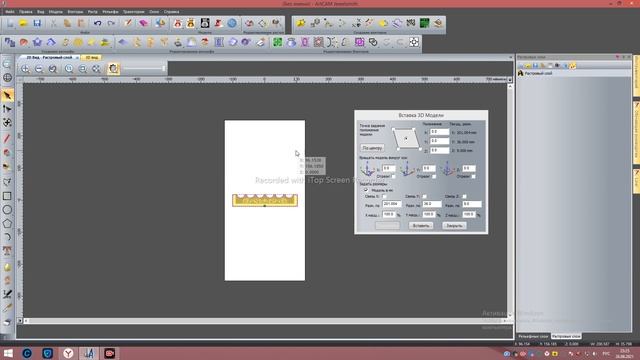Click the white target icon ending second toolbar
This screenshot has width=640, height=360.
(x=414, y=42)
